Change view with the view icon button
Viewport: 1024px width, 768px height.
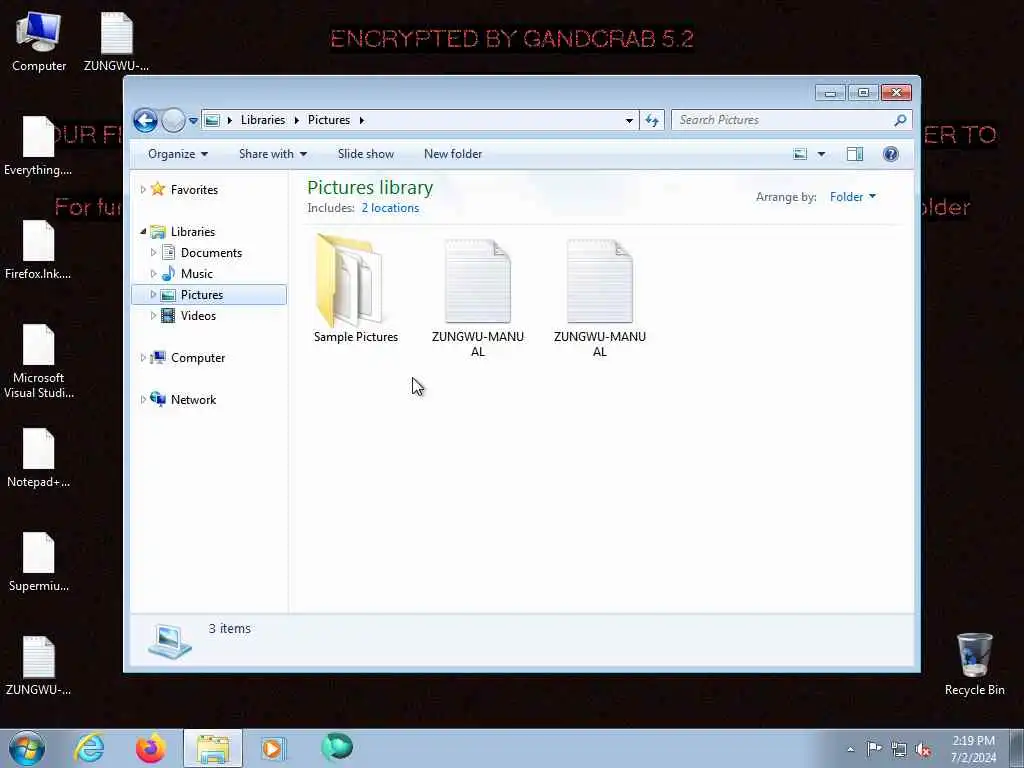[800, 154]
